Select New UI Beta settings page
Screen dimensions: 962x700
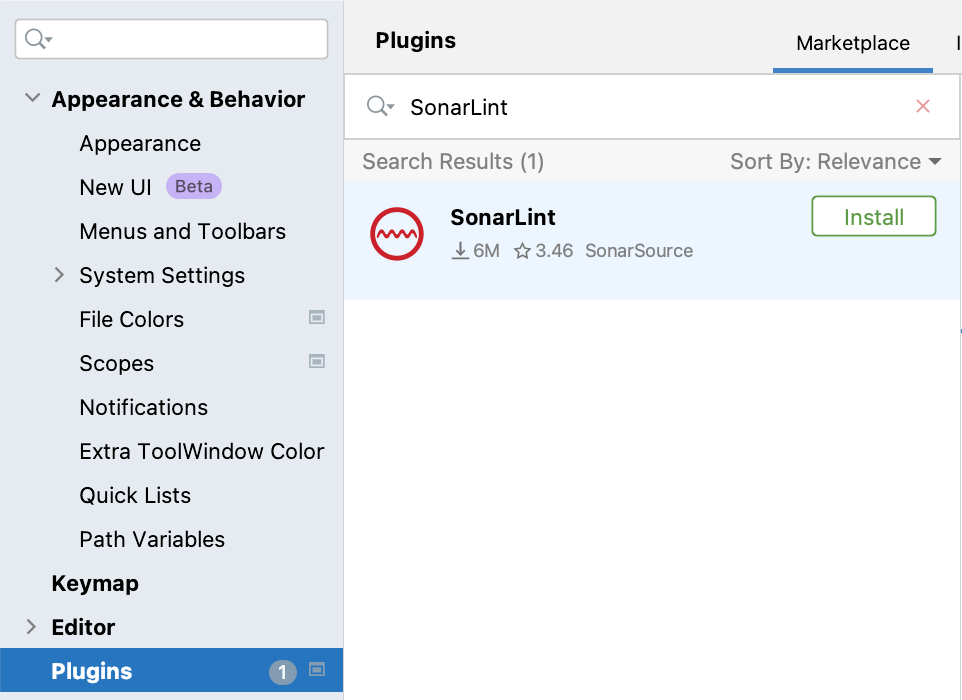tap(150, 187)
